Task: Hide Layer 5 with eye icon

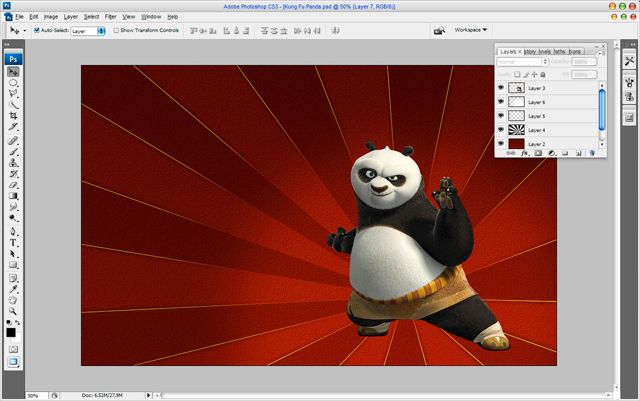Action: (501, 116)
